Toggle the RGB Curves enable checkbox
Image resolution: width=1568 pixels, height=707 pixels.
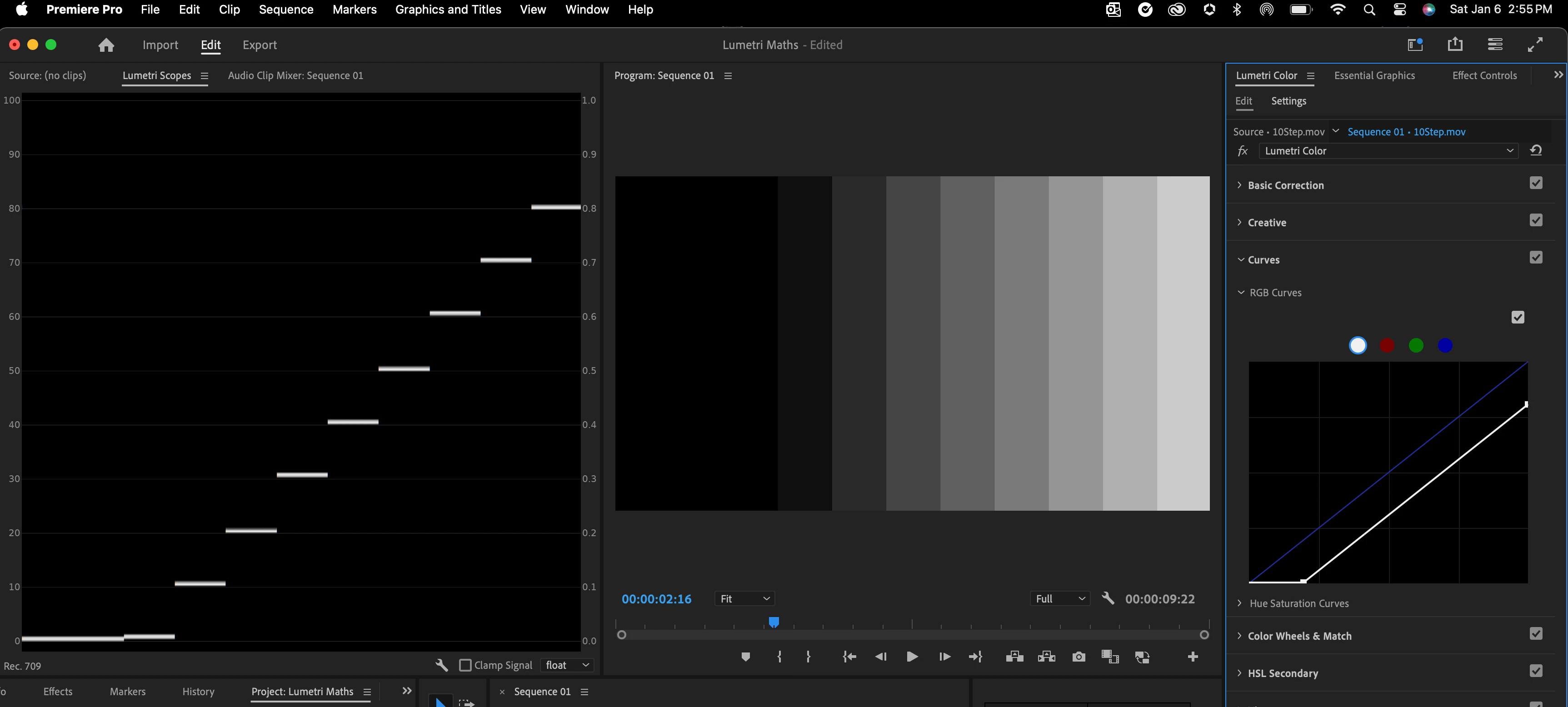click(1518, 317)
